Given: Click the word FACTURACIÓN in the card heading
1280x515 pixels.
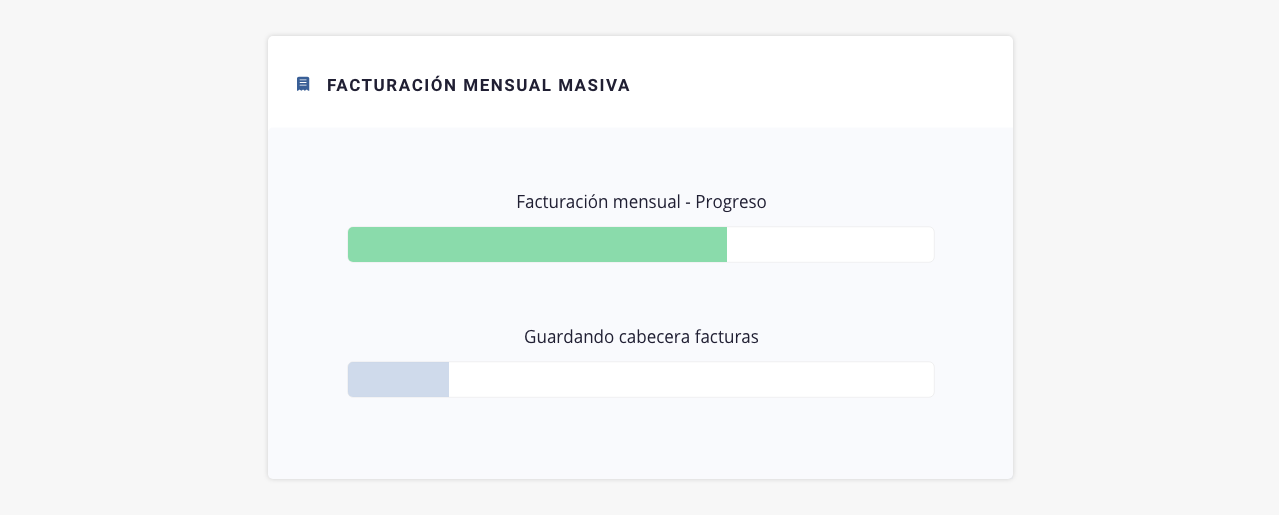Looking at the screenshot, I should click(x=391, y=85).
